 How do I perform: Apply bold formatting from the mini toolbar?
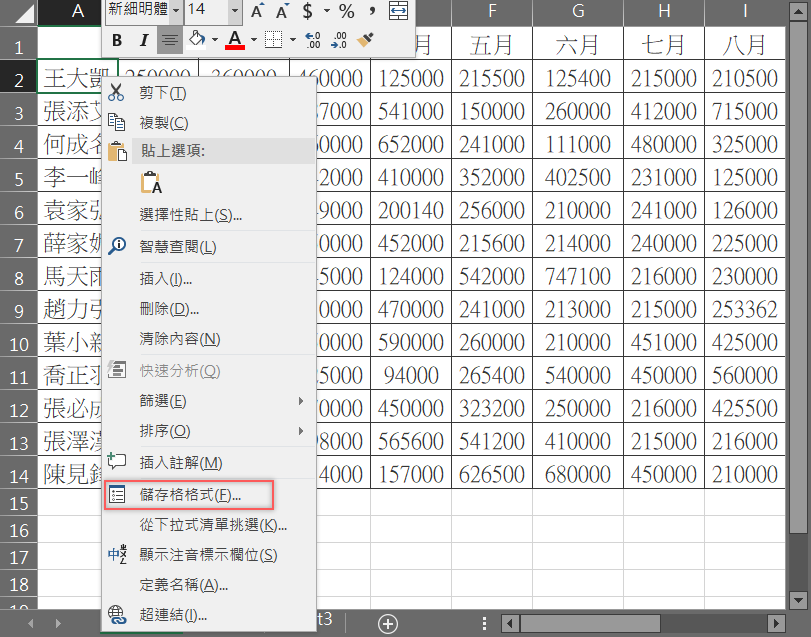click(x=119, y=38)
